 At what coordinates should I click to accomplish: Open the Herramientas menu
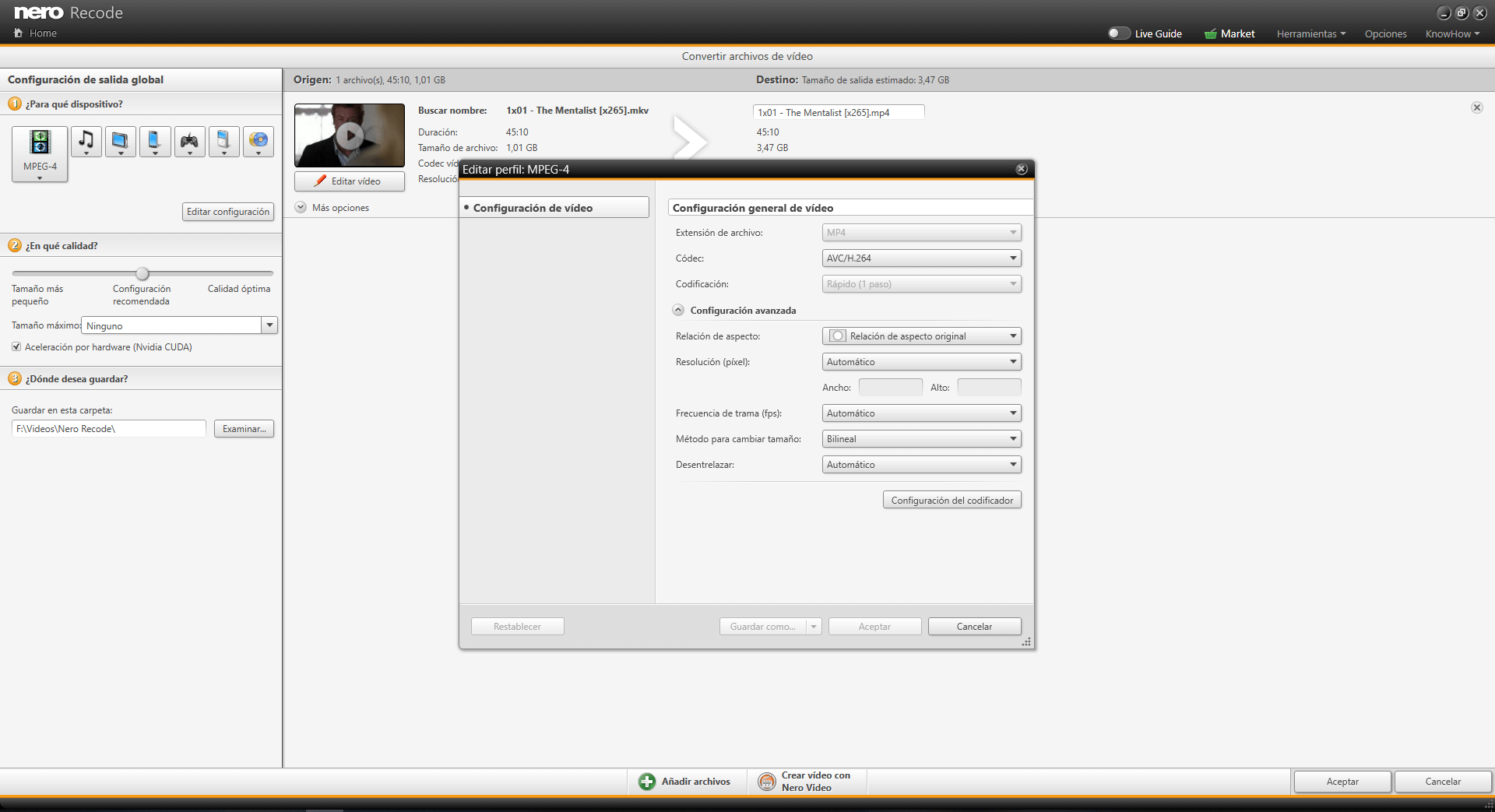tap(1311, 33)
